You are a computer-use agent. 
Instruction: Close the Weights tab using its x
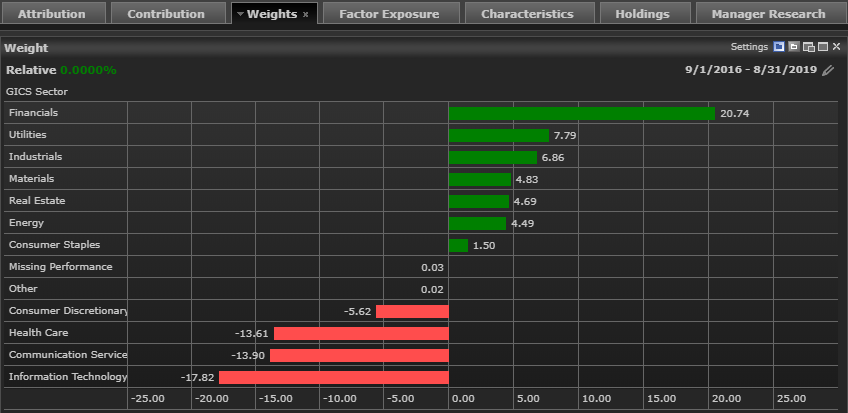[x=305, y=15]
